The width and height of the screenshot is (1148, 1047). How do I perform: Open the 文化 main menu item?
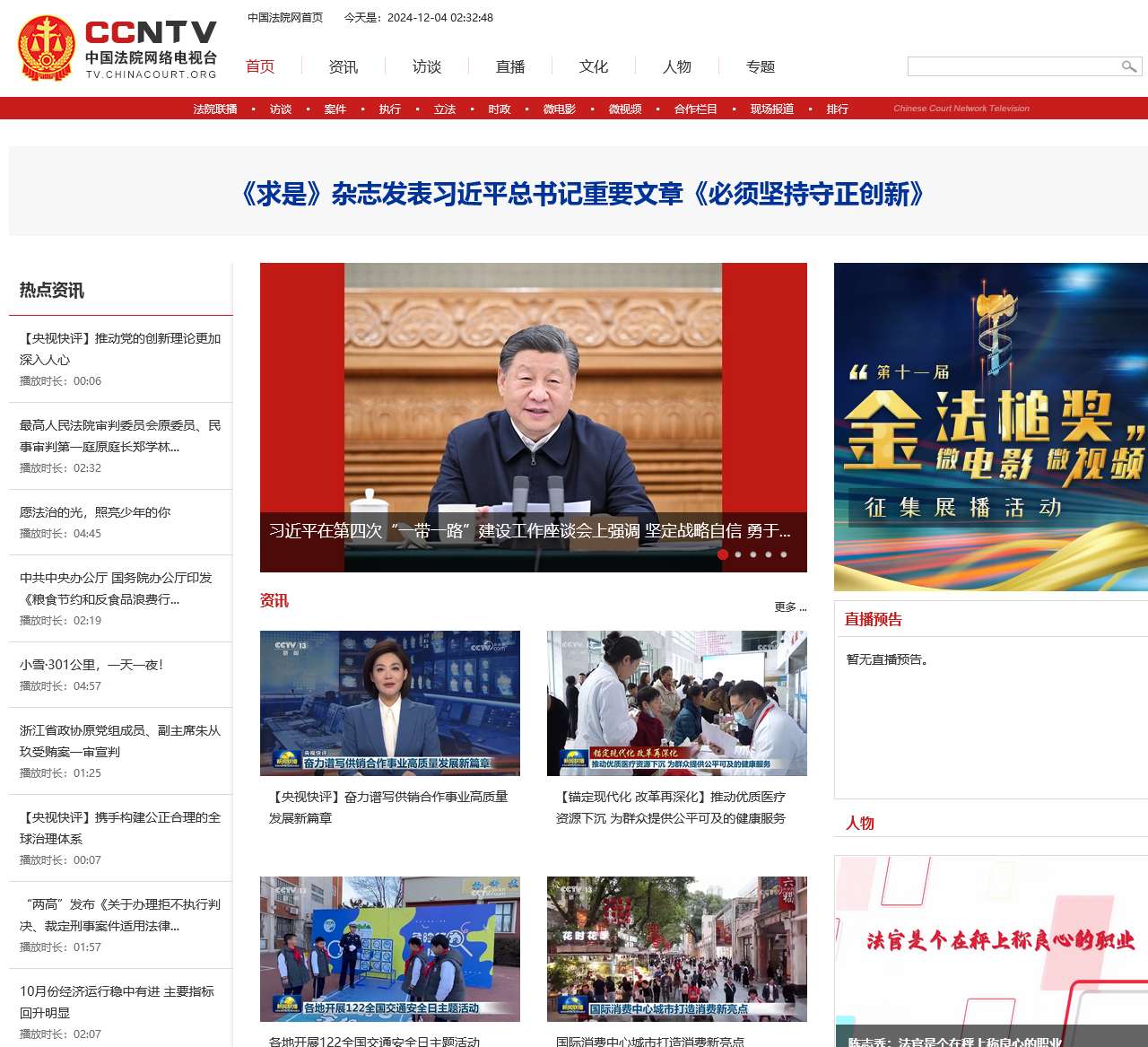coord(594,66)
